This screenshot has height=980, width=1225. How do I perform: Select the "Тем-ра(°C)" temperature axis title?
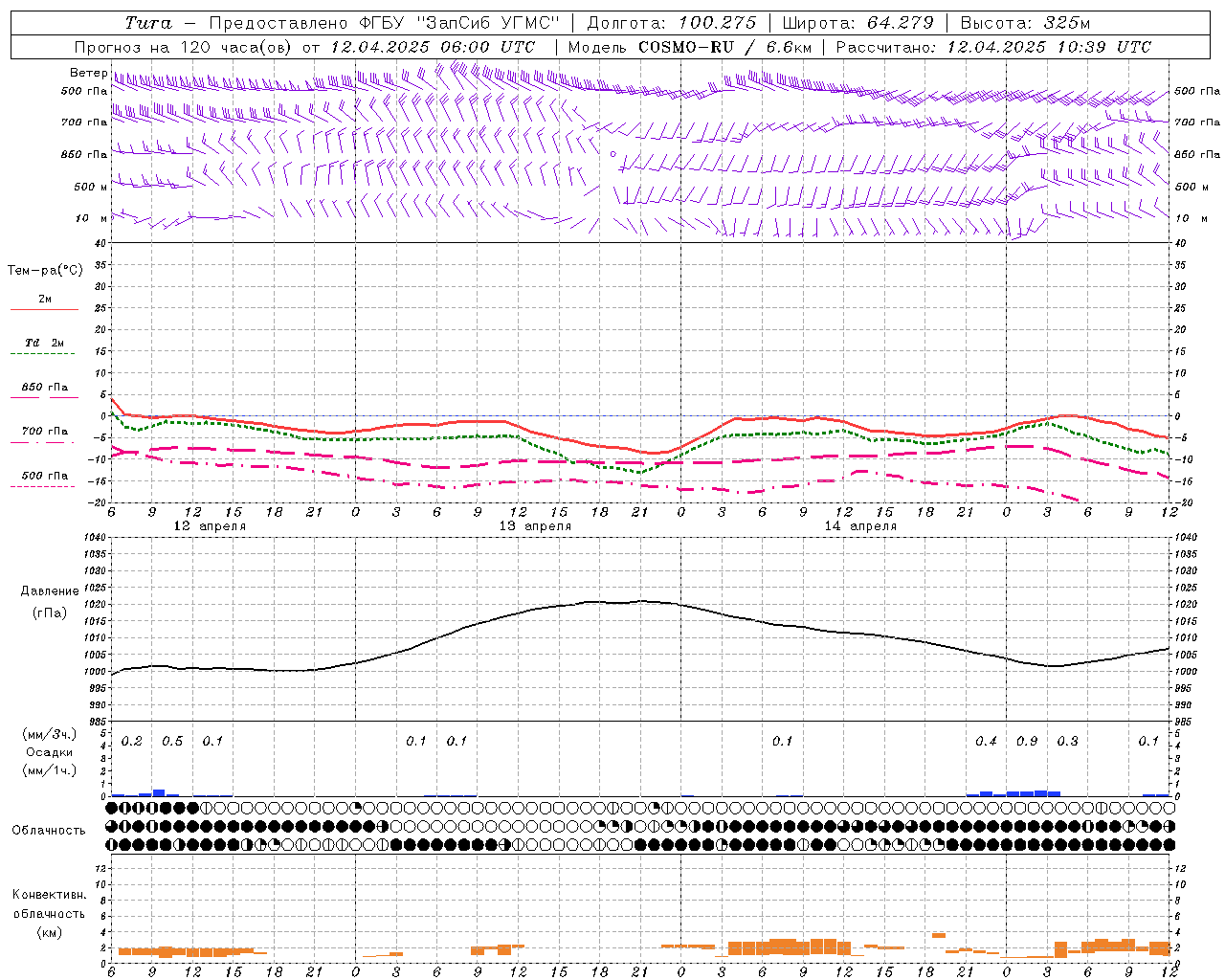click(45, 271)
